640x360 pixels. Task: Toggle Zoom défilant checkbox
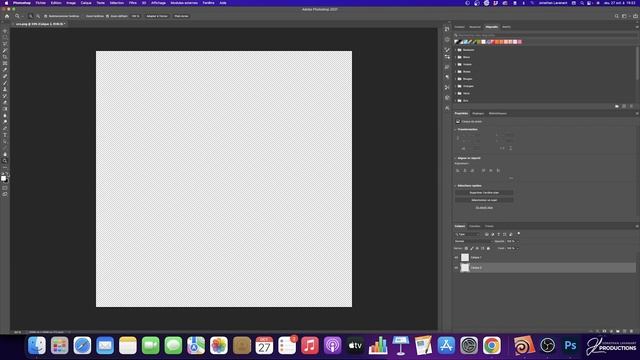coord(107,16)
